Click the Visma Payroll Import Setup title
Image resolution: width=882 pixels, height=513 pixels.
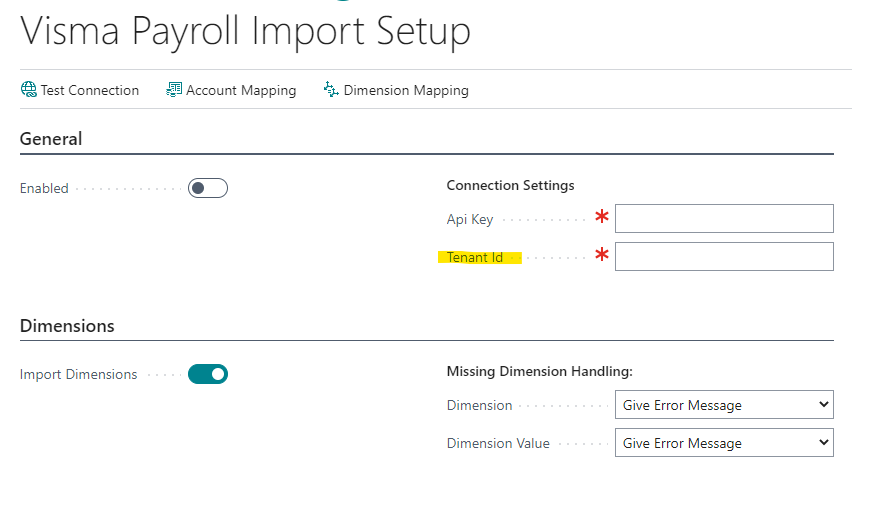click(x=245, y=31)
